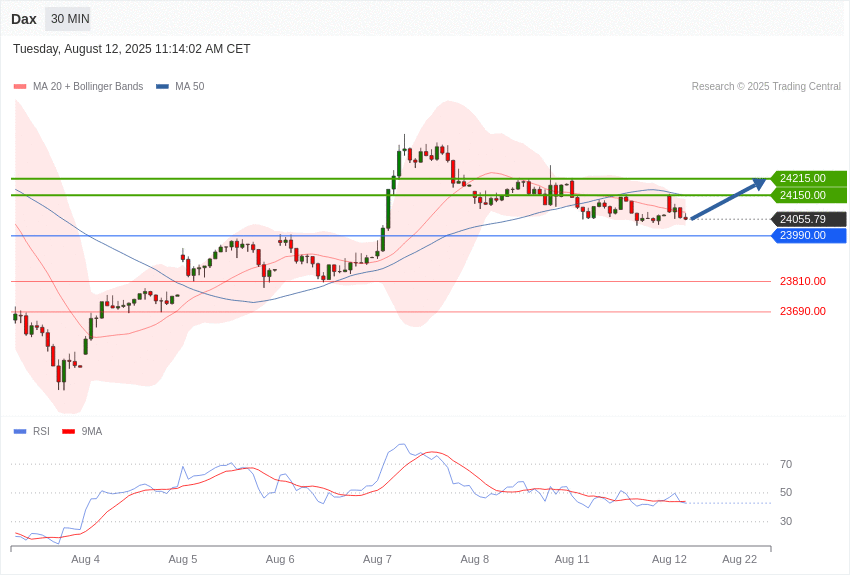Click the red 9MA legend swatch
Viewport: 850px width, 576px height.
click(68, 431)
